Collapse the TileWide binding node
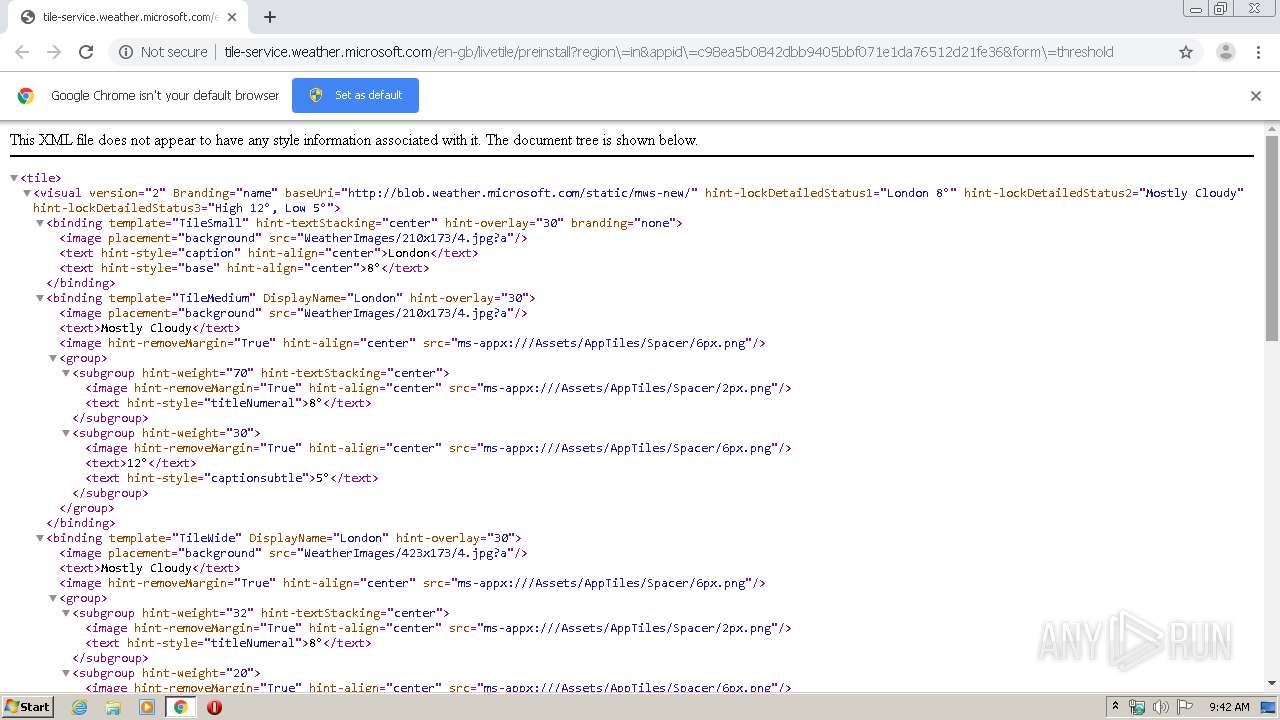The width and height of the screenshot is (1280, 720). (x=40, y=538)
